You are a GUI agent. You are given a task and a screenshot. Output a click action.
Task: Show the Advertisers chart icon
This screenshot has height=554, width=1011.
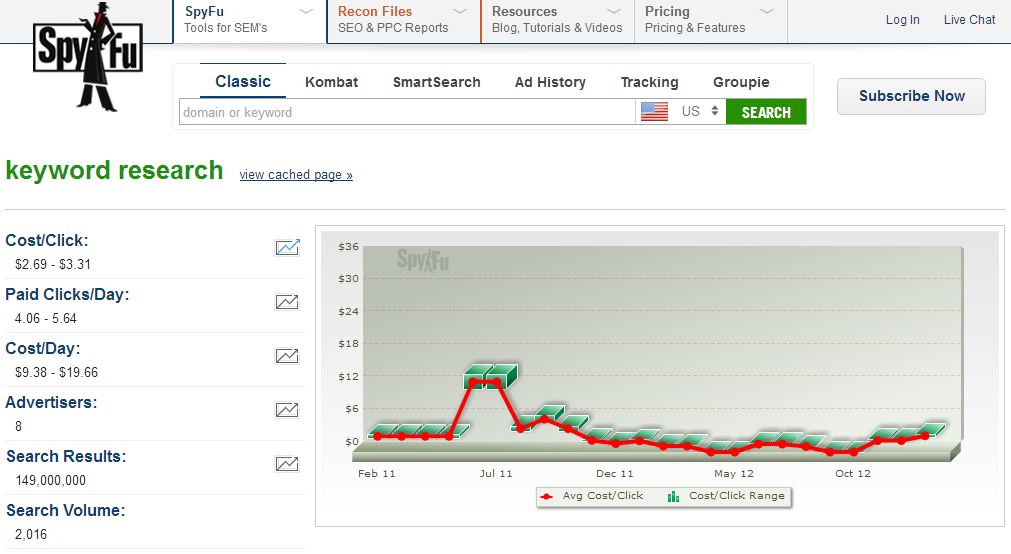tap(287, 409)
